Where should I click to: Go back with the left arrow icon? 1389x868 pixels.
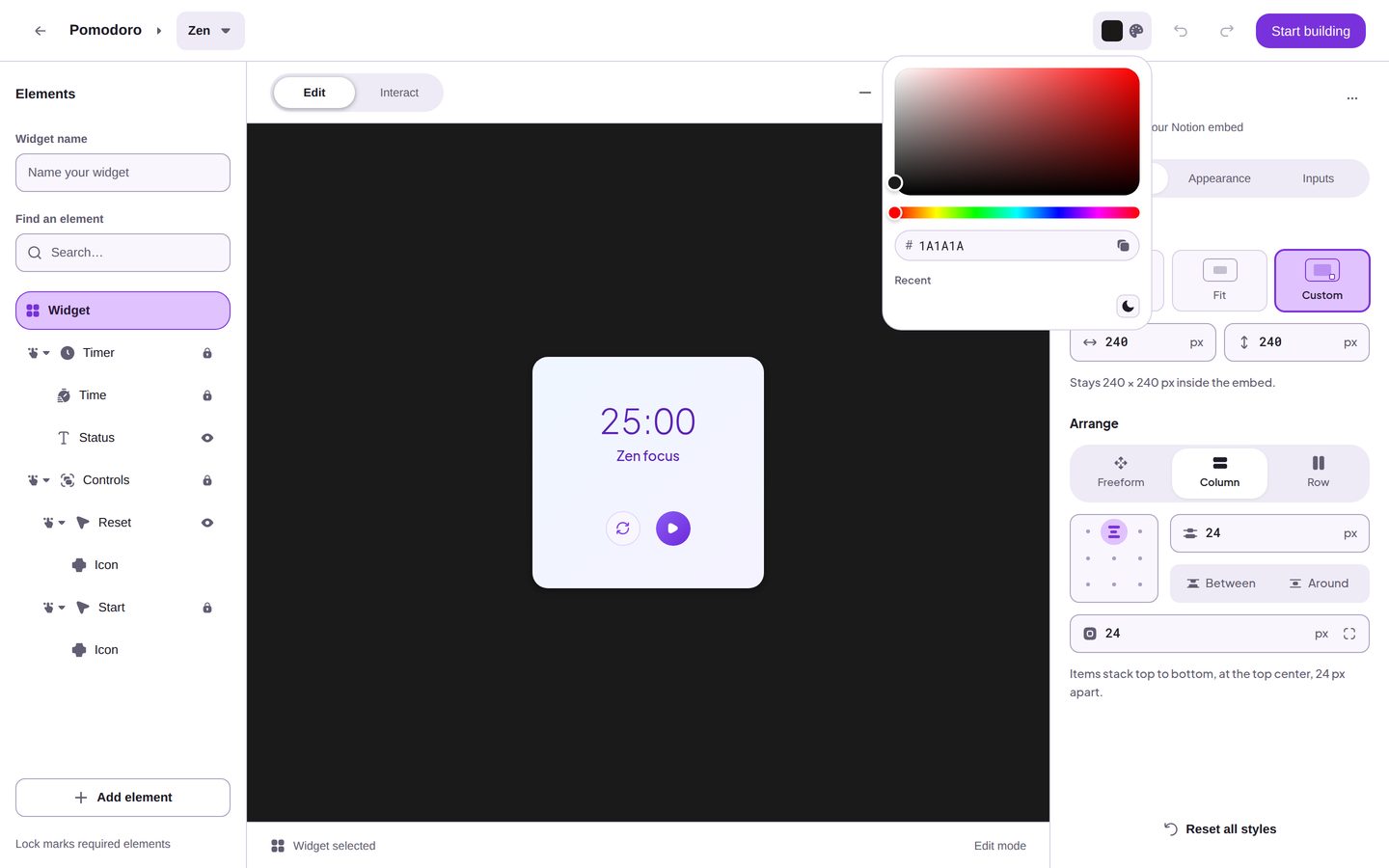tap(41, 31)
